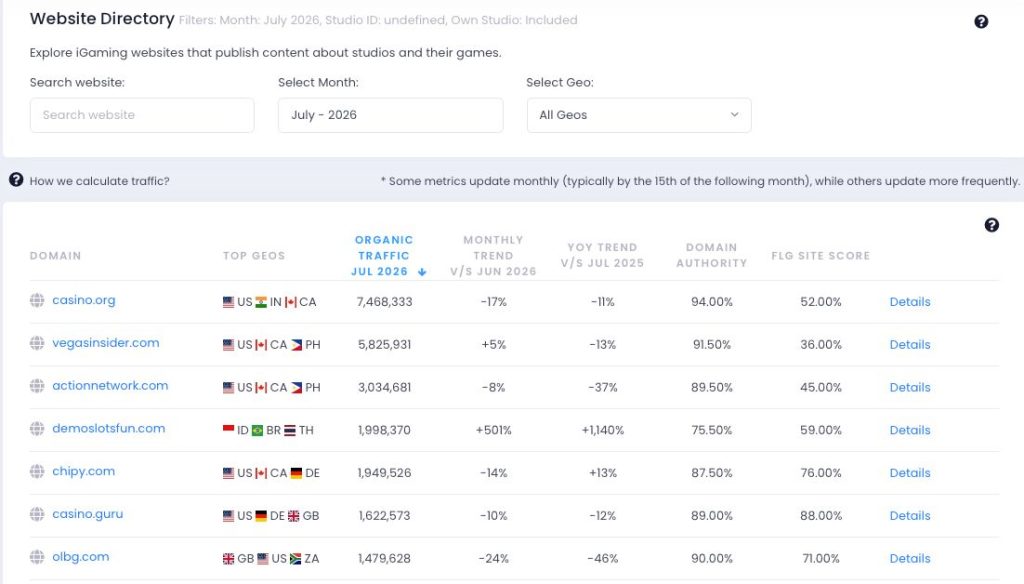The width and height of the screenshot is (1024, 584).
Task: Click the Indonesia flag in demoslotsfun.com row
Action: tap(229, 429)
